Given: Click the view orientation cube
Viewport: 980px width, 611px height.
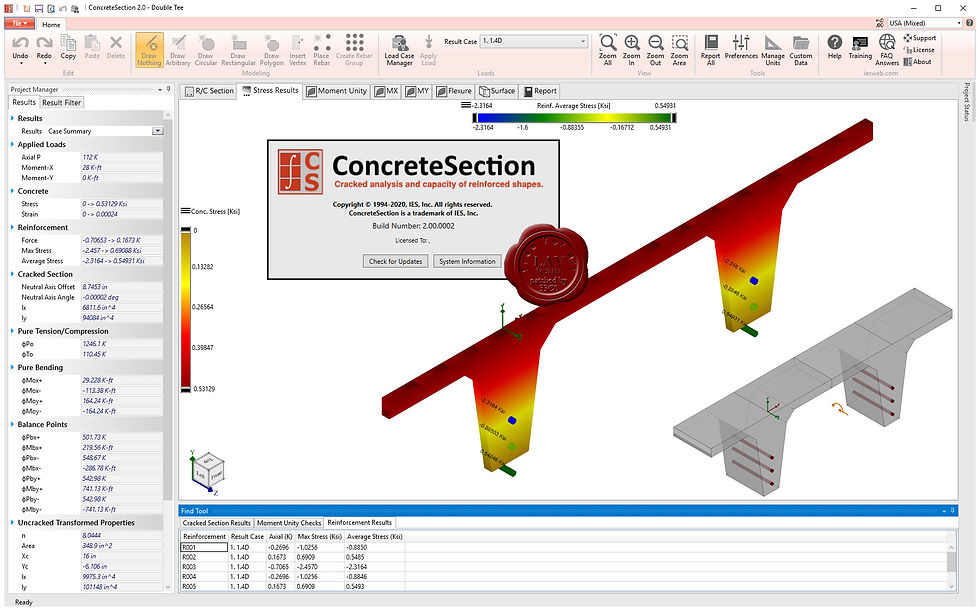Looking at the screenshot, I should (206, 472).
